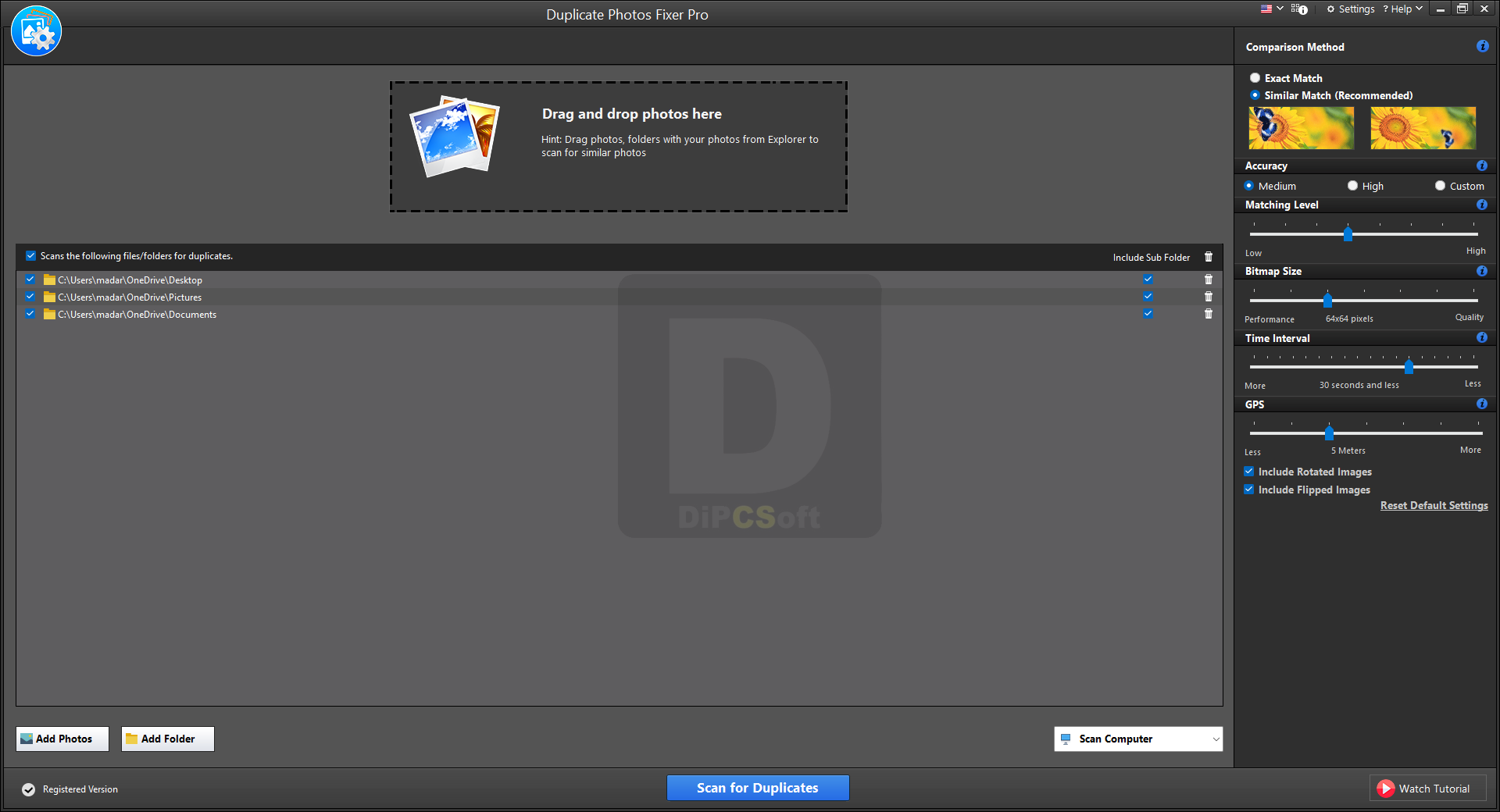The image size is (1500, 812).
Task: Set Accuracy to High
Action: [x=1352, y=186]
